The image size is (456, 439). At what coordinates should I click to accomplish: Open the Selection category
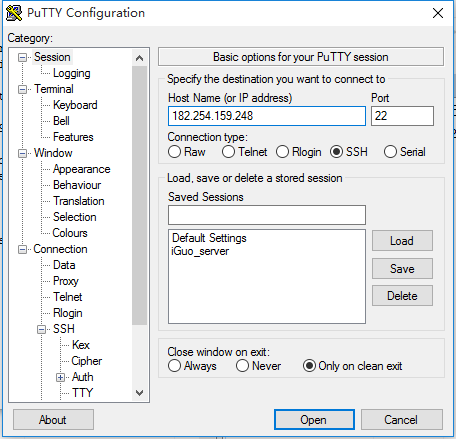click(75, 217)
